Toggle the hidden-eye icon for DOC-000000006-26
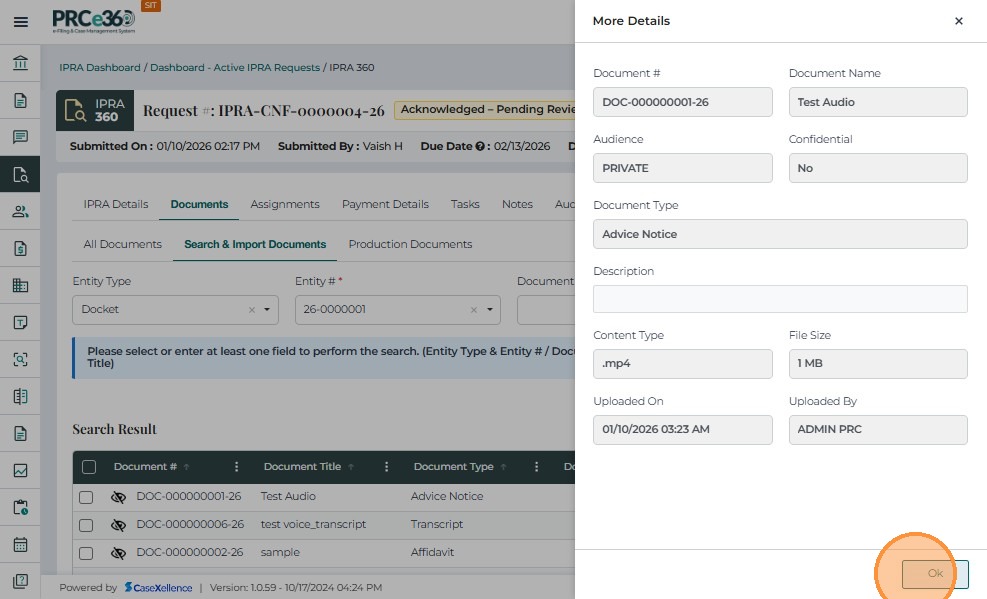The height and width of the screenshot is (599, 987). 118,525
